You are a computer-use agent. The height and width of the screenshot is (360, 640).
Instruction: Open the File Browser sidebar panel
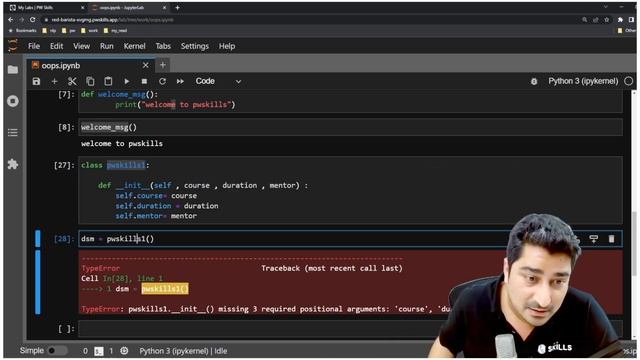[x=13, y=70]
